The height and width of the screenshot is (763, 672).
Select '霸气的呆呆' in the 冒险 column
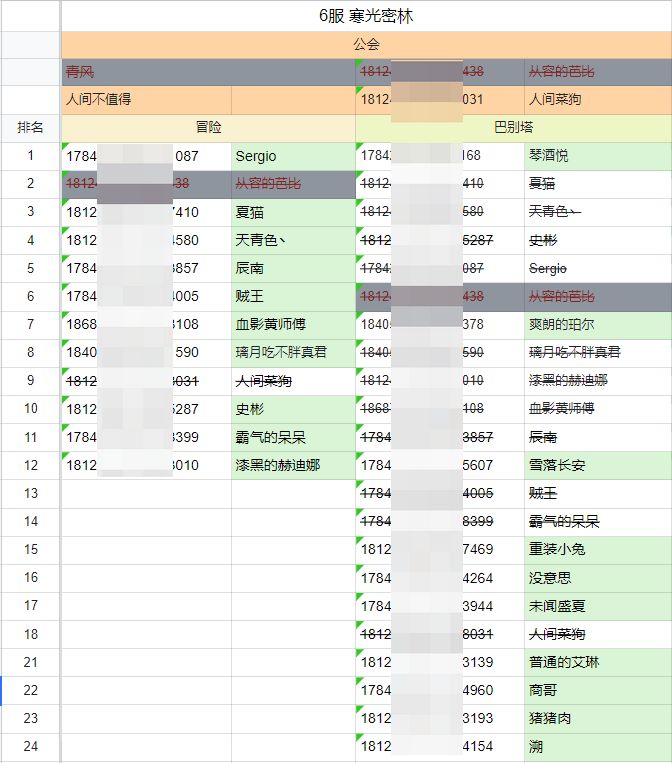[293, 437]
